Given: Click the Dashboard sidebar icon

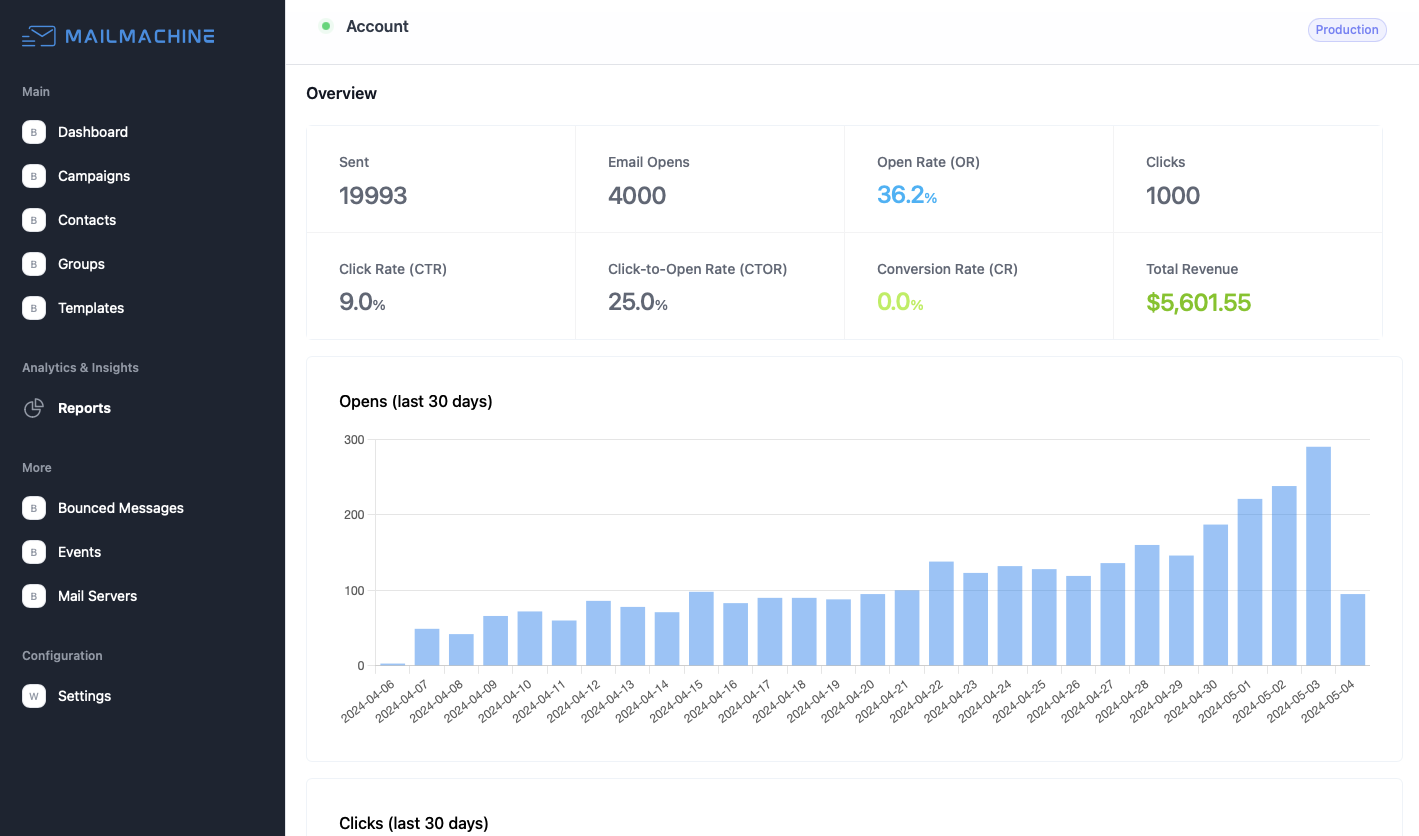Looking at the screenshot, I should 34,132.
